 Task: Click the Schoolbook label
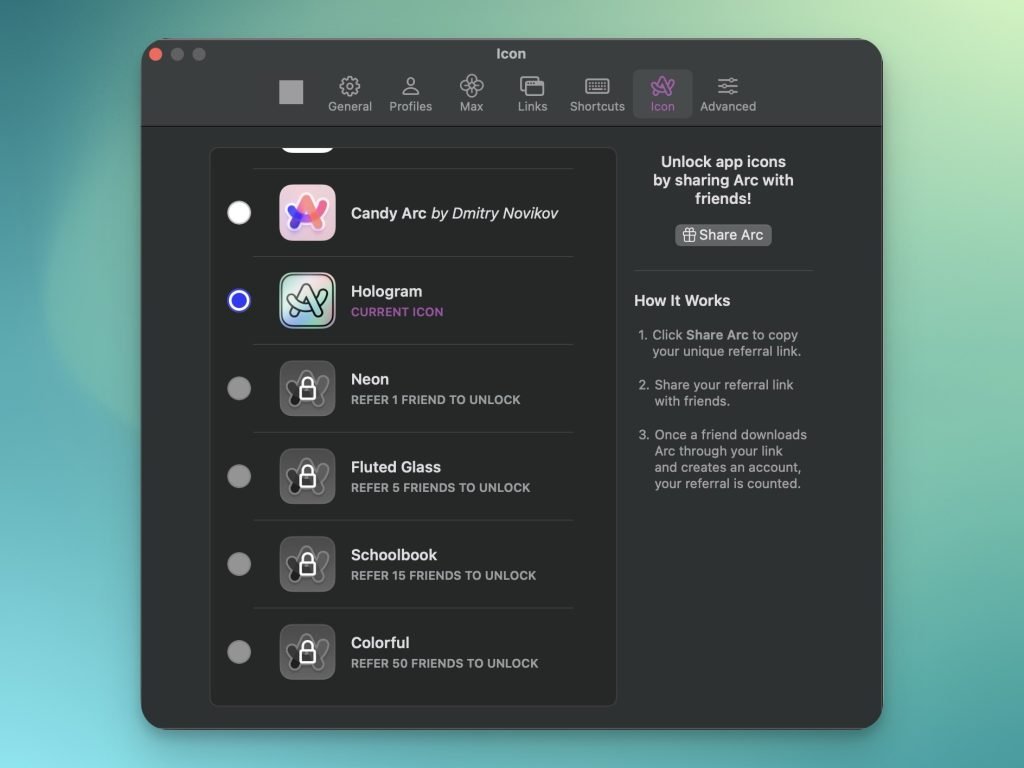394,555
